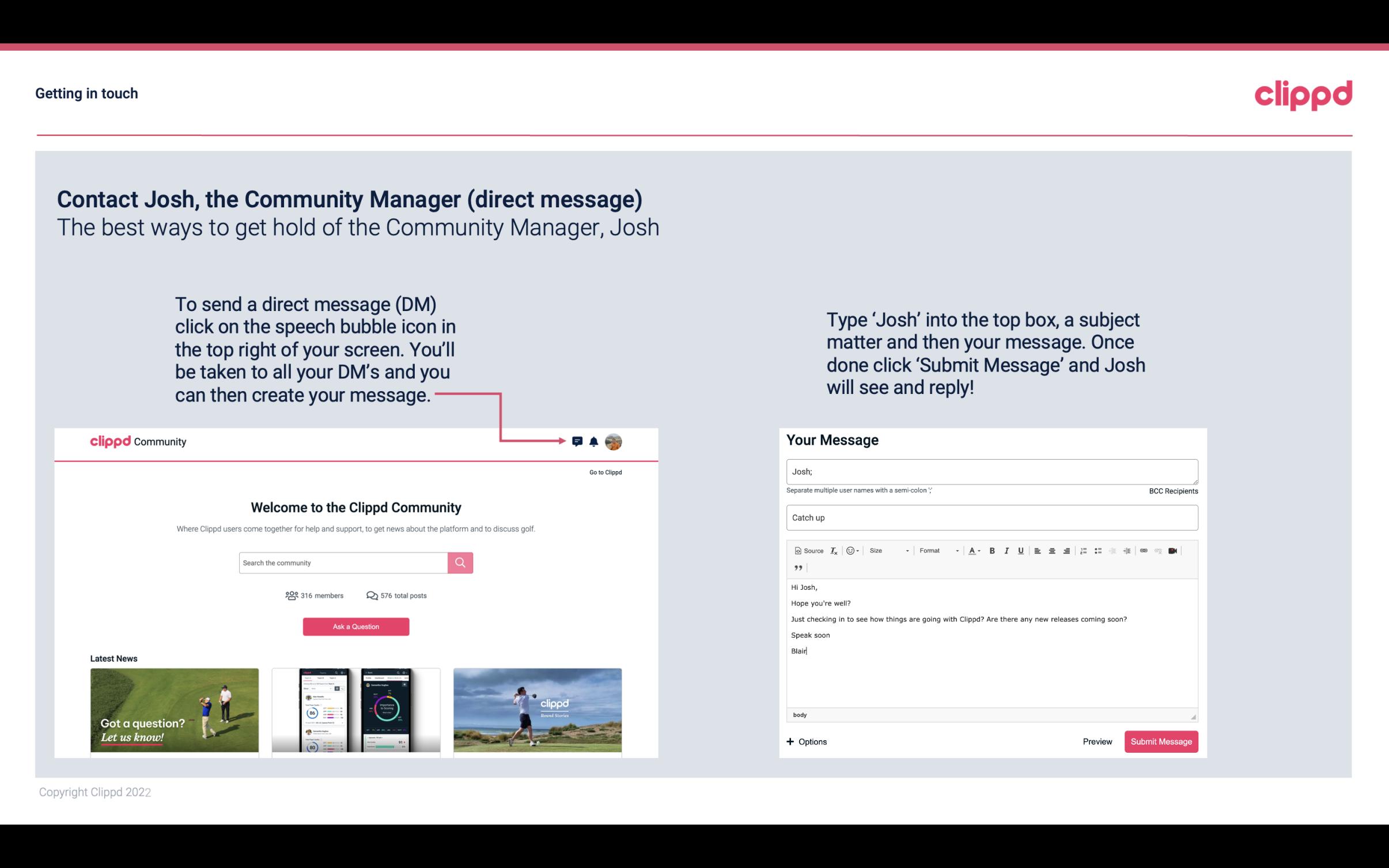Toggle BCC Recipients visibility
Screen dimensions: 1389x868
[1172, 491]
